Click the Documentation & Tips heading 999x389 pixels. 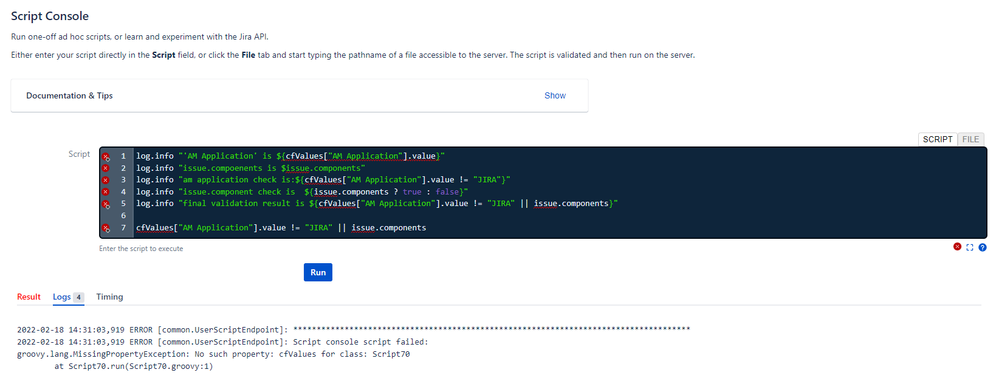[x=69, y=95]
